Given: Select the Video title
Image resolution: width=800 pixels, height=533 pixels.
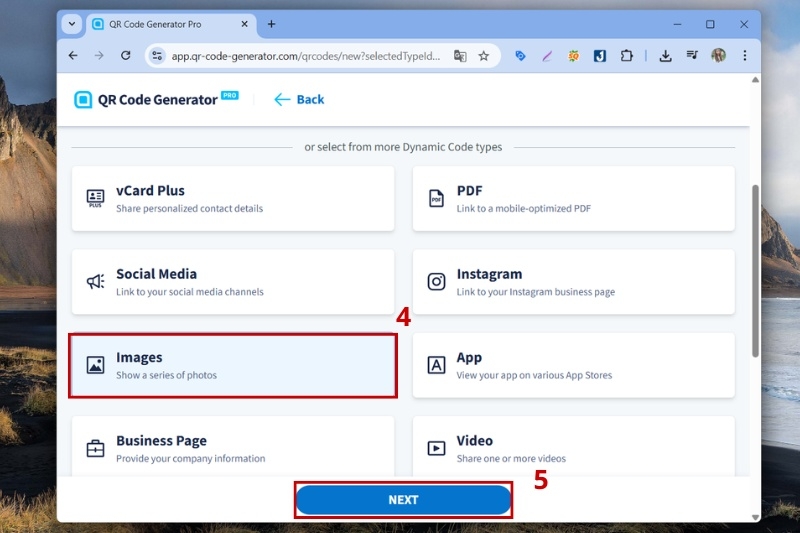Looking at the screenshot, I should pyautogui.click(x=474, y=441).
